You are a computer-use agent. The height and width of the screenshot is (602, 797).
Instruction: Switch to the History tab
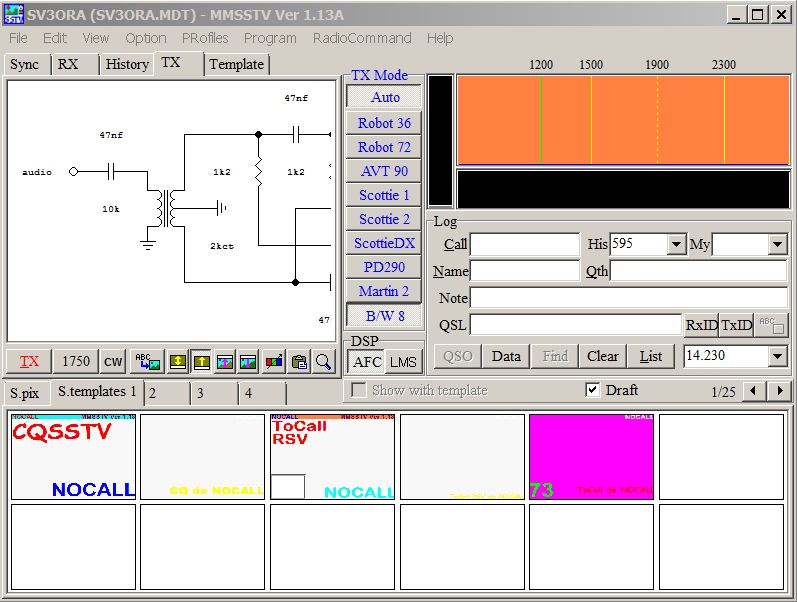(127, 65)
